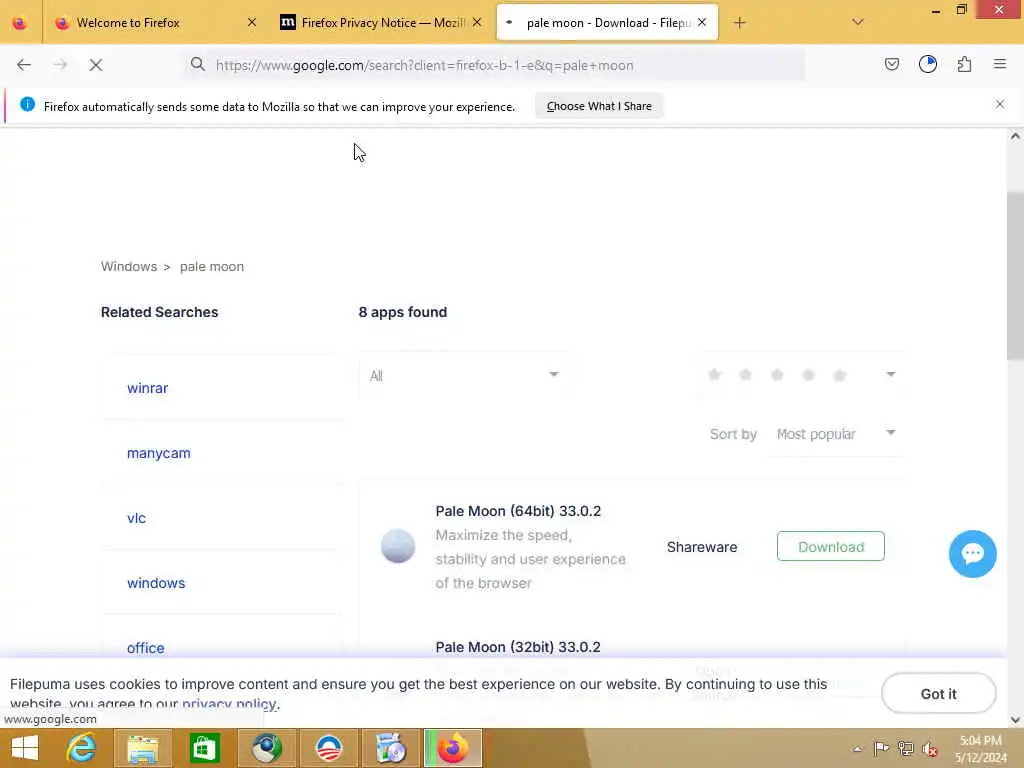Click the volume muted tray icon
Screen dimensions: 1024x768
(929, 748)
